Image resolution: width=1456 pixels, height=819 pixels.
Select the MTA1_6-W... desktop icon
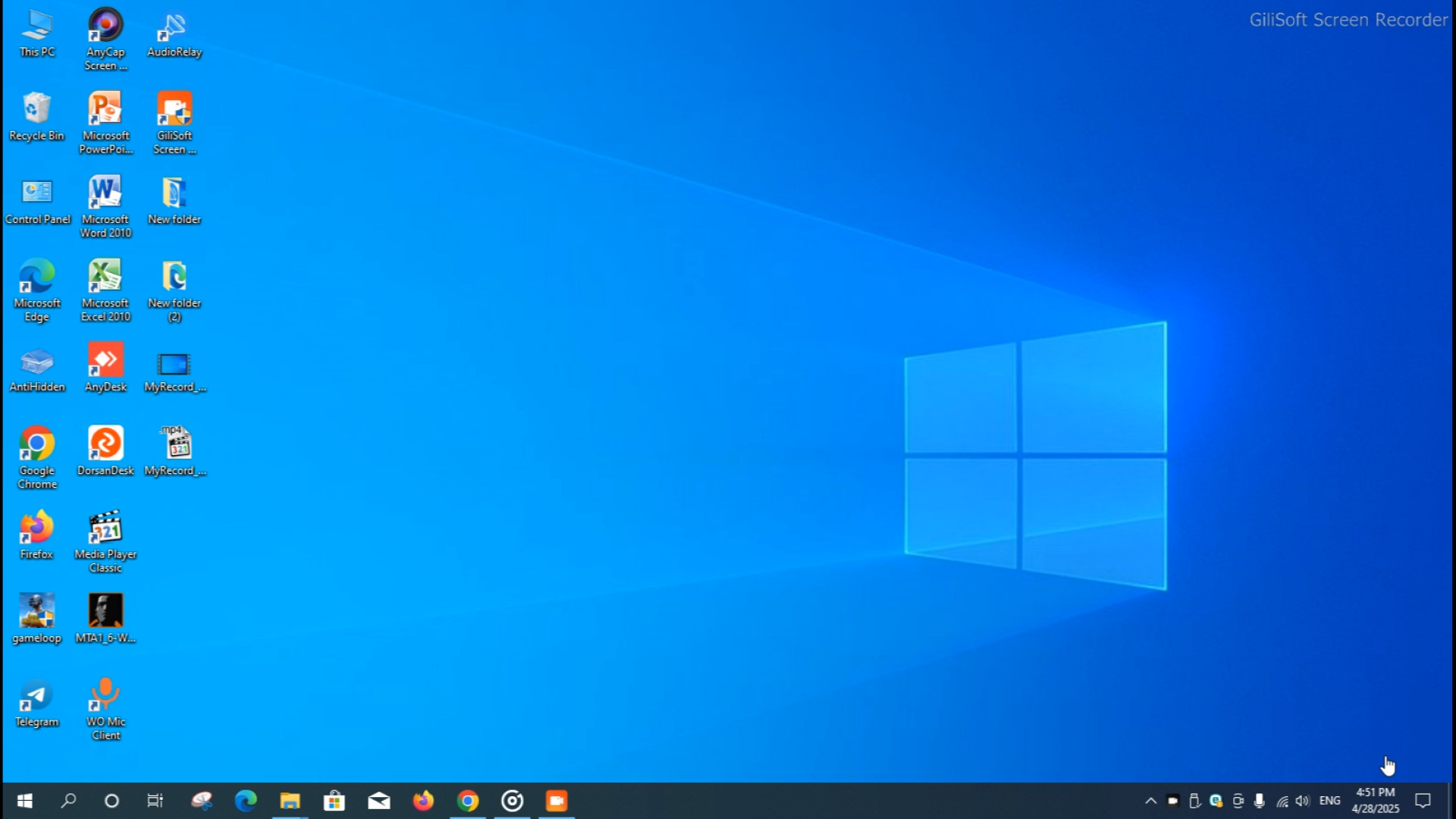coord(105,619)
